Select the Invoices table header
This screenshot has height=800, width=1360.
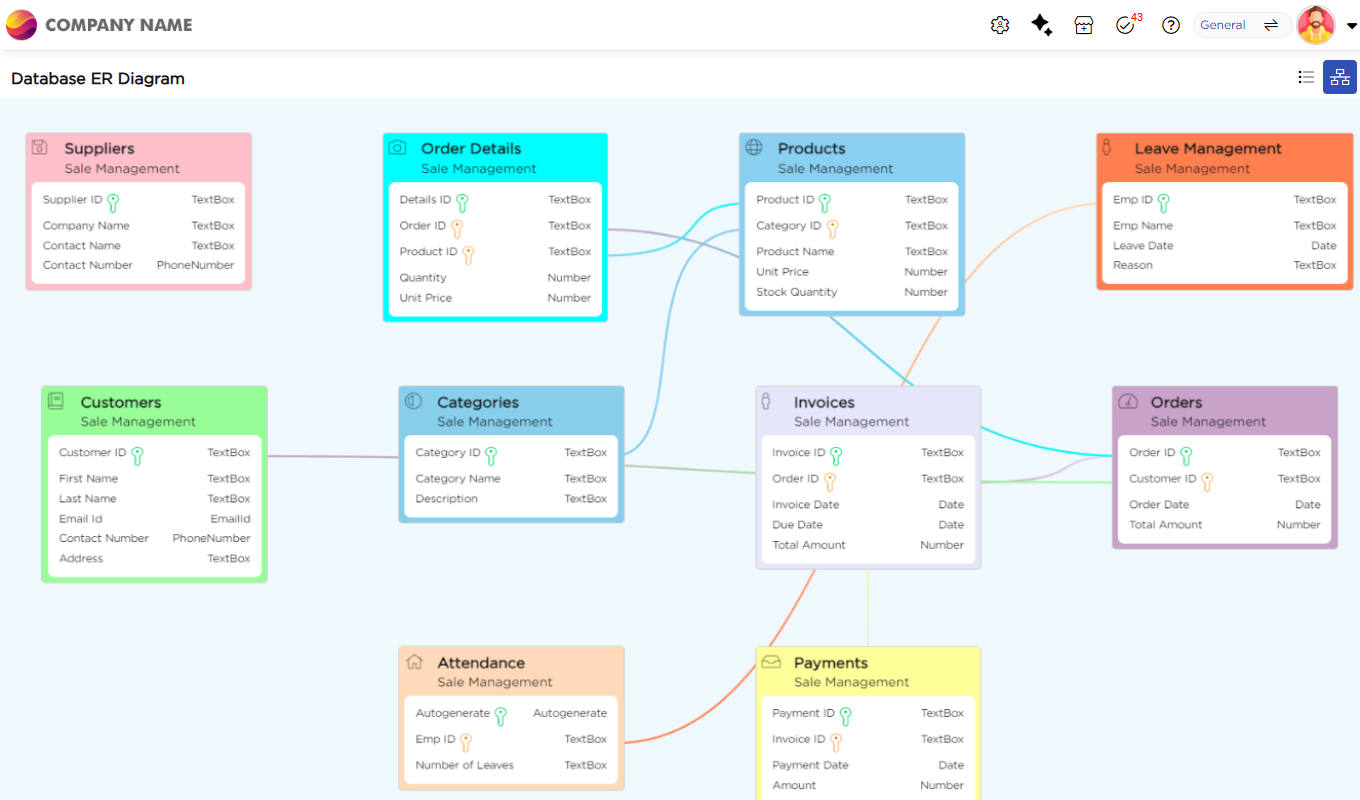point(824,402)
